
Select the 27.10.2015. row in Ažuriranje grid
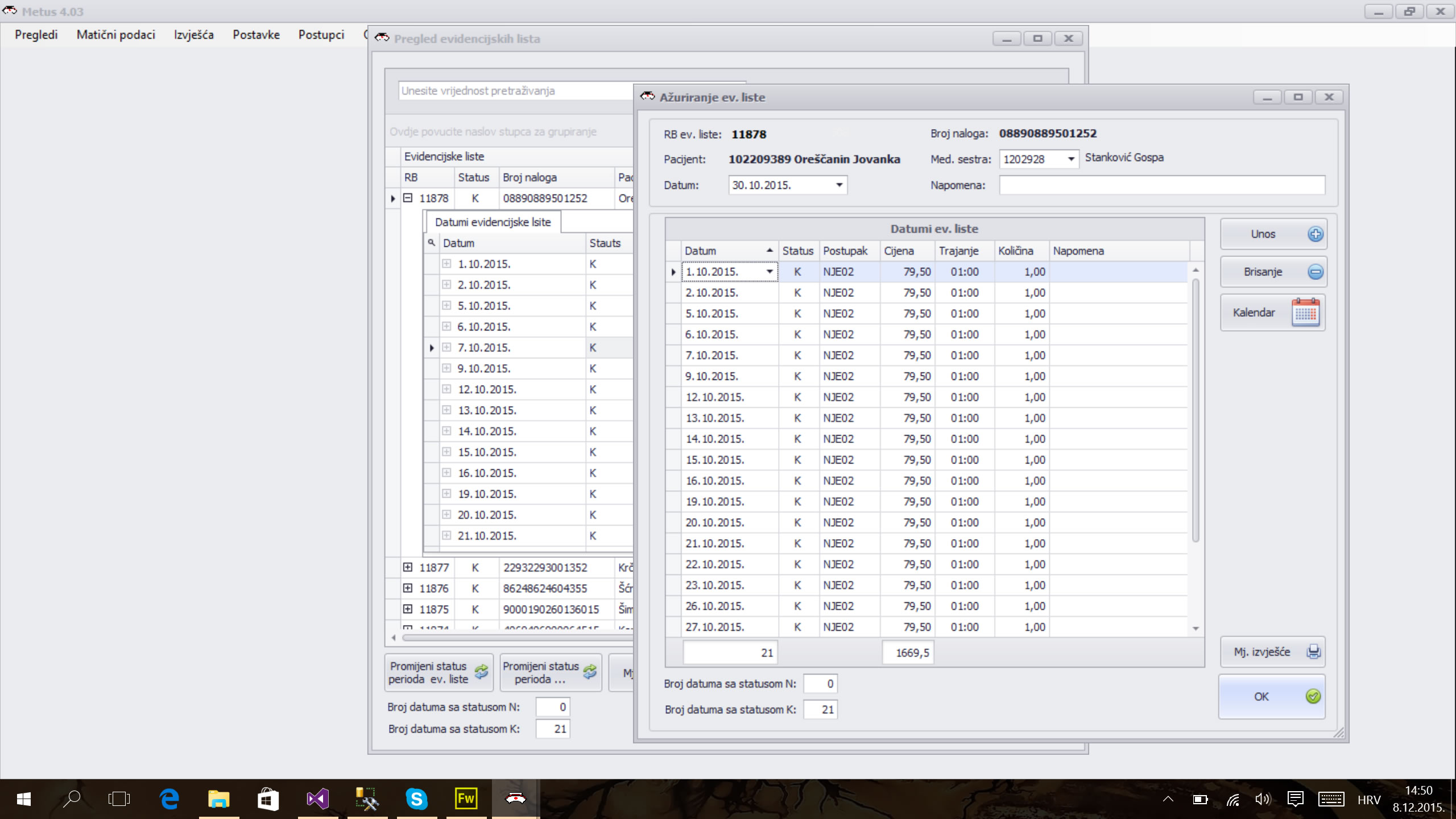[926, 627]
